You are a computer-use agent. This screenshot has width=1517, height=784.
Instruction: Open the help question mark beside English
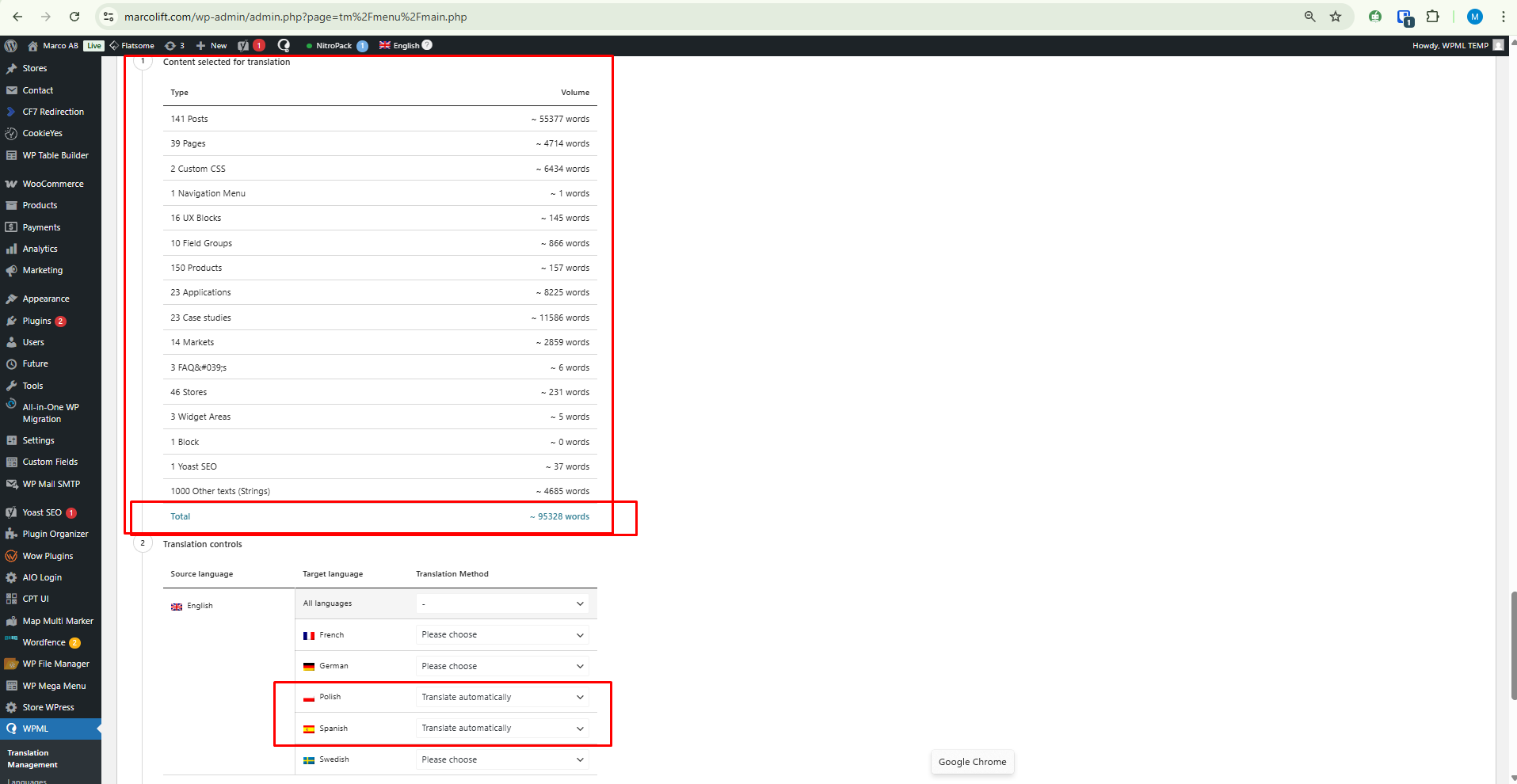pos(427,45)
